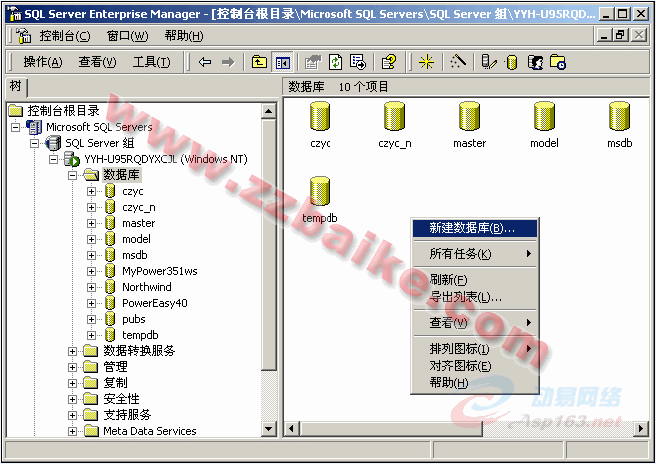Viewport: 656px width, 464px height.
Task: Expand the Northwind database tree node
Action: tap(91, 287)
